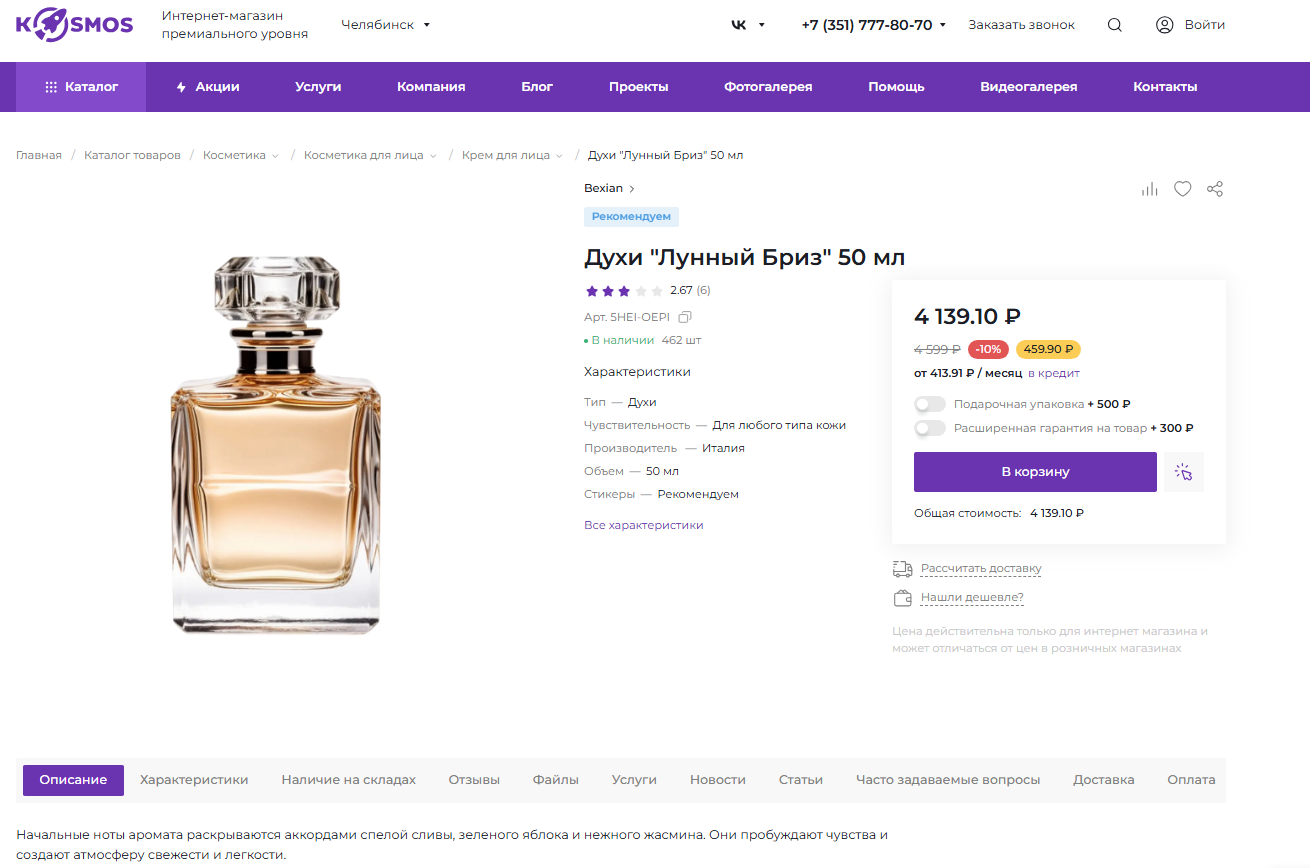This screenshot has height=868, width=1310.
Task: Click the one-click buy cursor icon
Action: coord(1184,472)
